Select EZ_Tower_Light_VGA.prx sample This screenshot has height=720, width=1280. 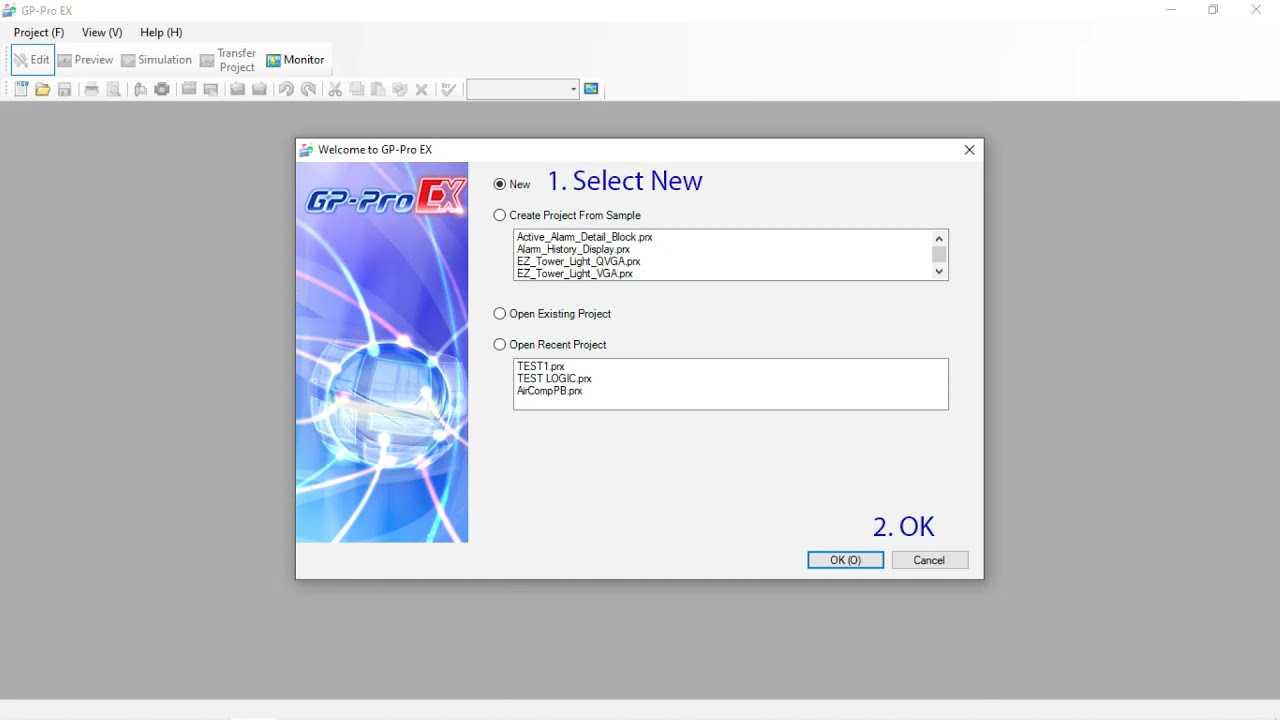575,273
